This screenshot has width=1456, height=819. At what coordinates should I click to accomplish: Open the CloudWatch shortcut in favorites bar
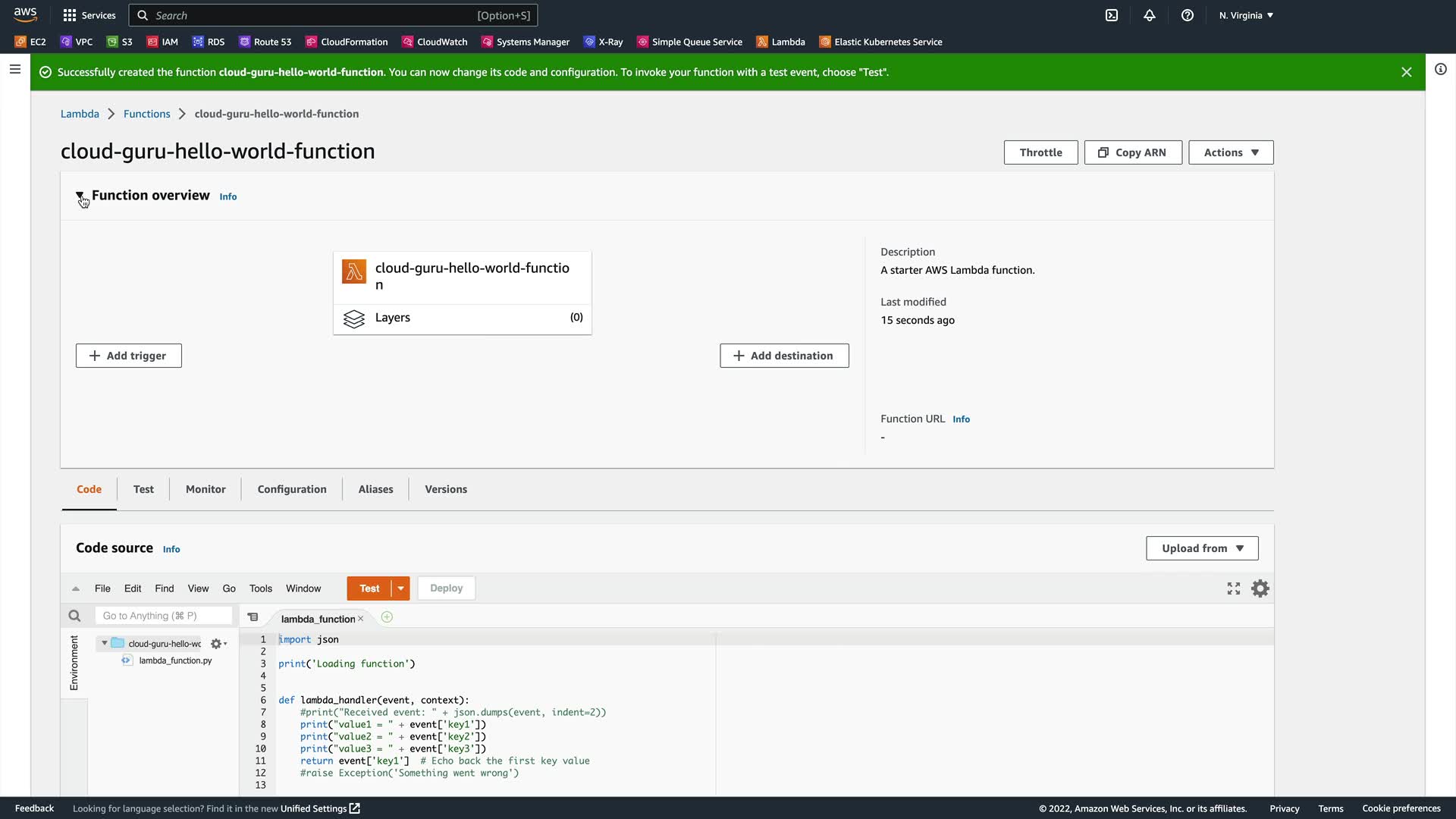click(x=435, y=42)
